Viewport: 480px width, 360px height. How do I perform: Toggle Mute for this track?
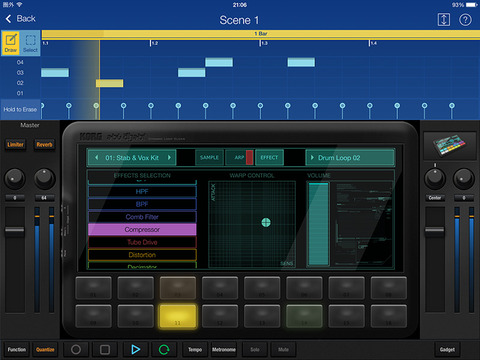pyautogui.click(x=283, y=350)
